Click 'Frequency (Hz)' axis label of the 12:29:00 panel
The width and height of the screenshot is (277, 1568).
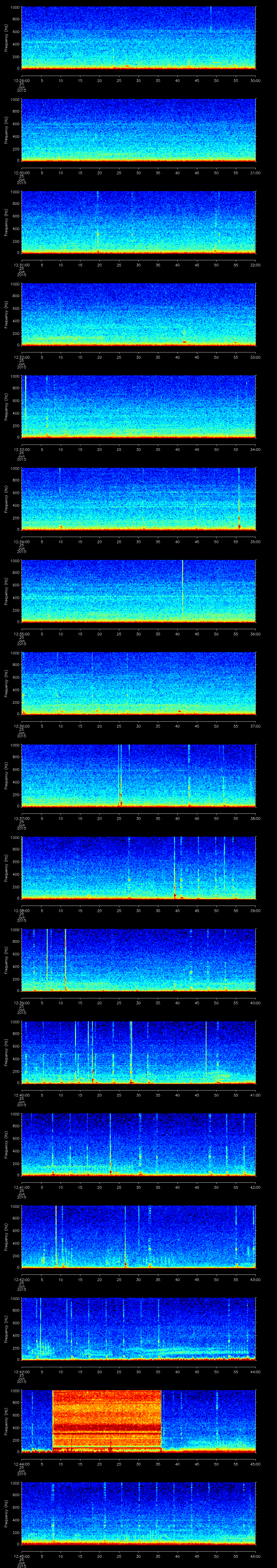pyautogui.click(x=6, y=38)
